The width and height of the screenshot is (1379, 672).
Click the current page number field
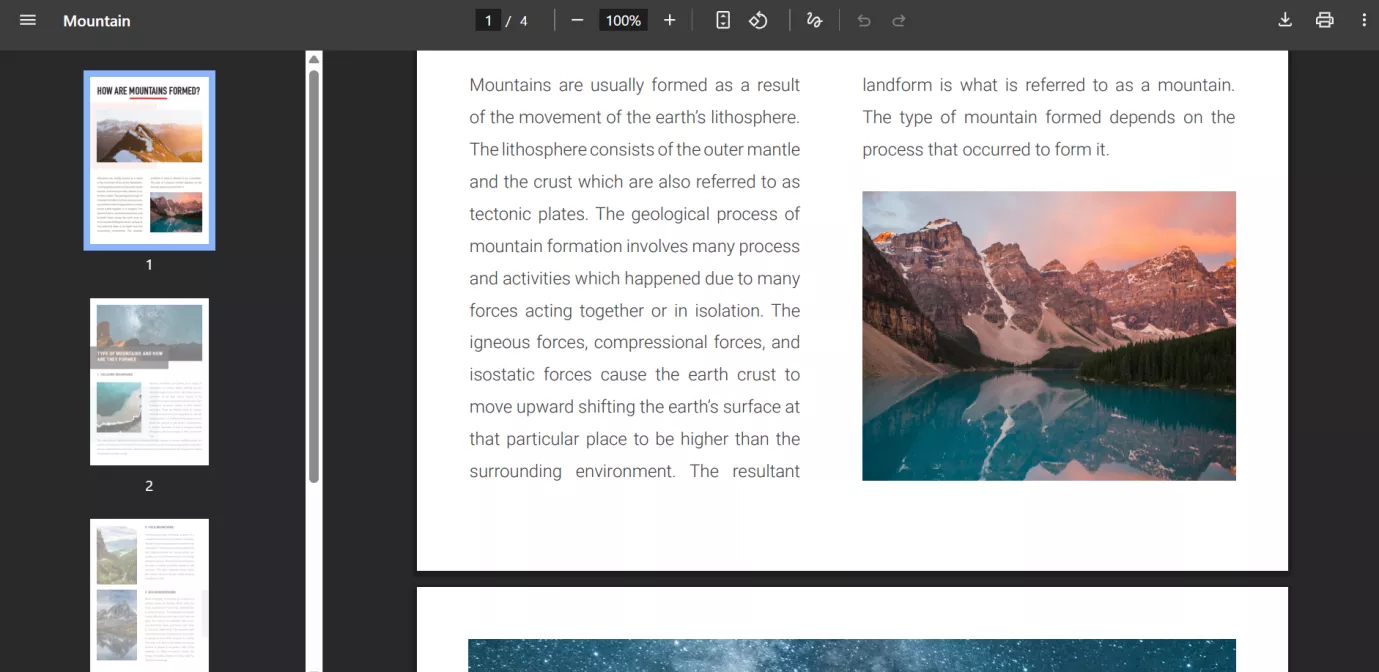pos(487,19)
